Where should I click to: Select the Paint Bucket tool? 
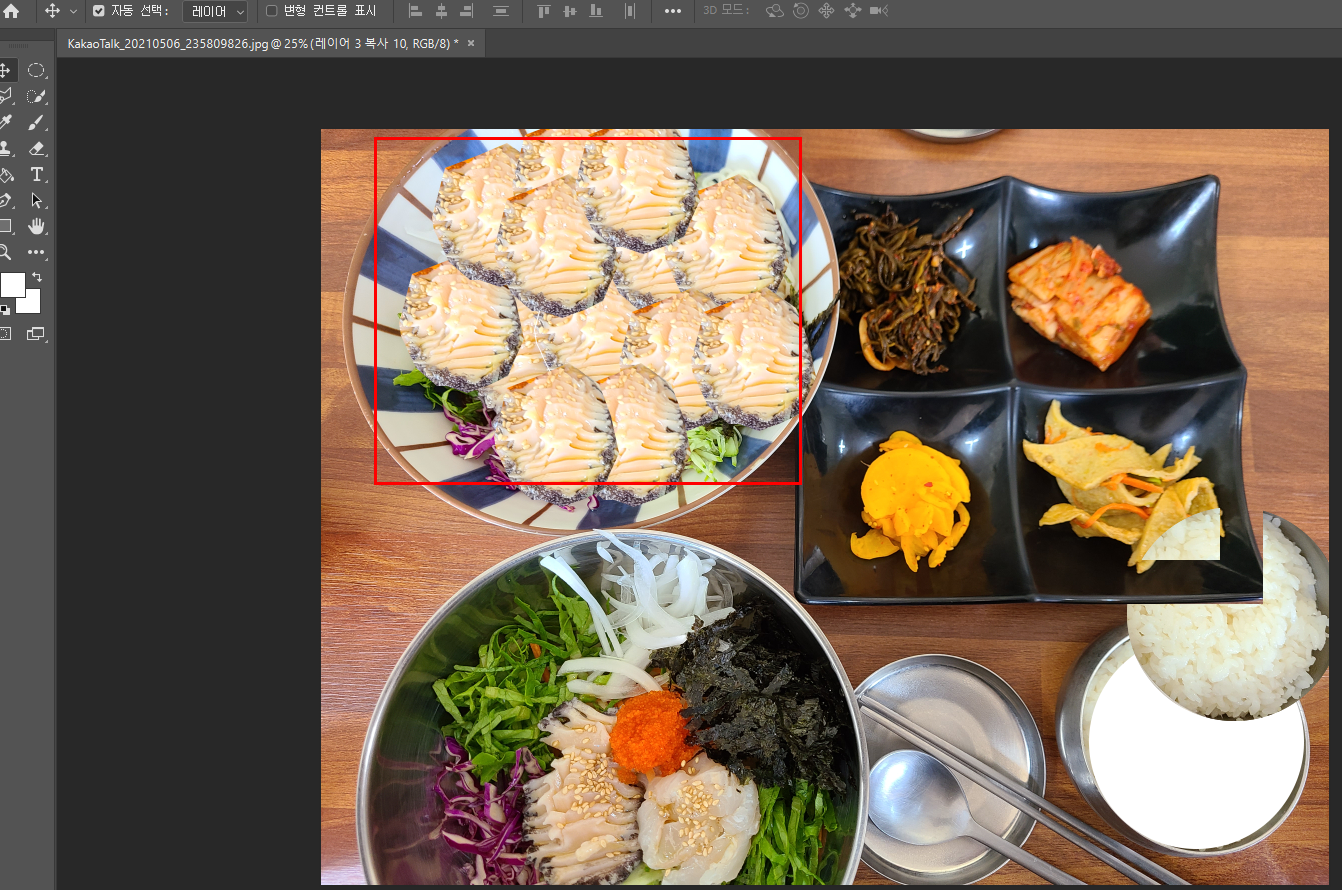pyautogui.click(x=6, y=174)
